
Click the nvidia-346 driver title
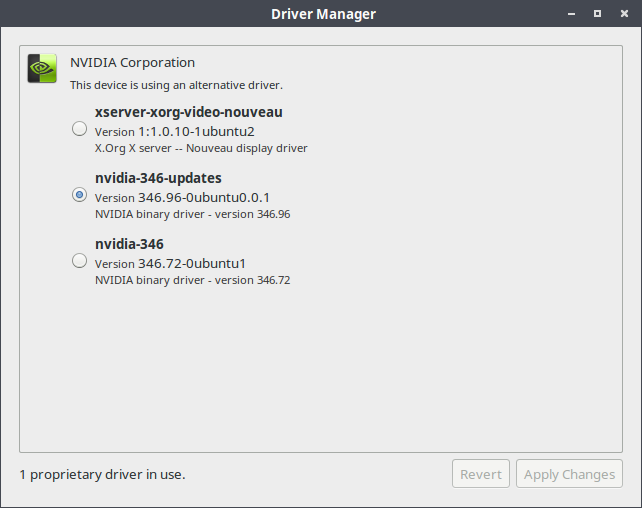click(x=129, y=244)
